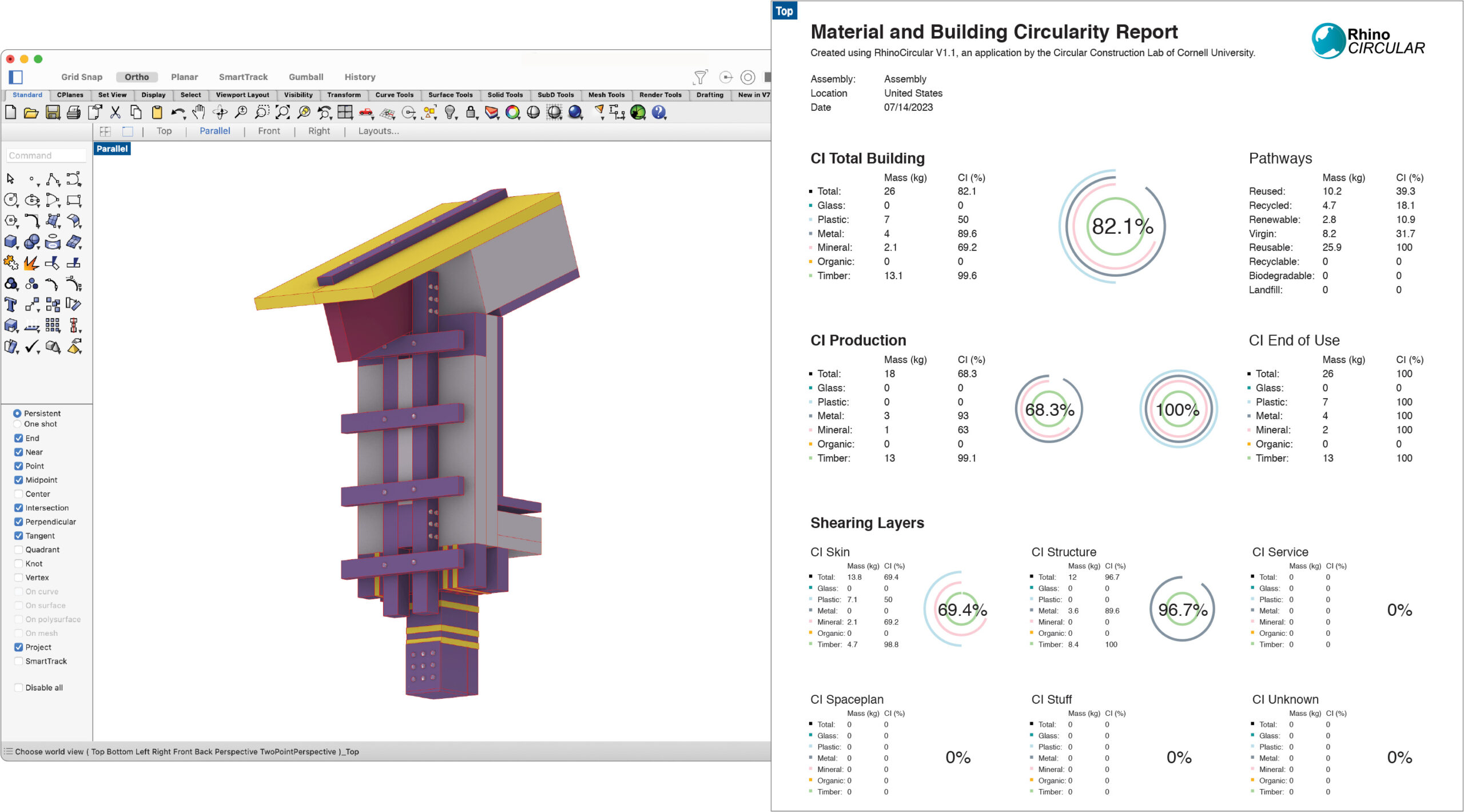The height and width of the screenshot is (812, 1464).
Task: Click the Help question mark icon
Action: [x=659, y=112]
